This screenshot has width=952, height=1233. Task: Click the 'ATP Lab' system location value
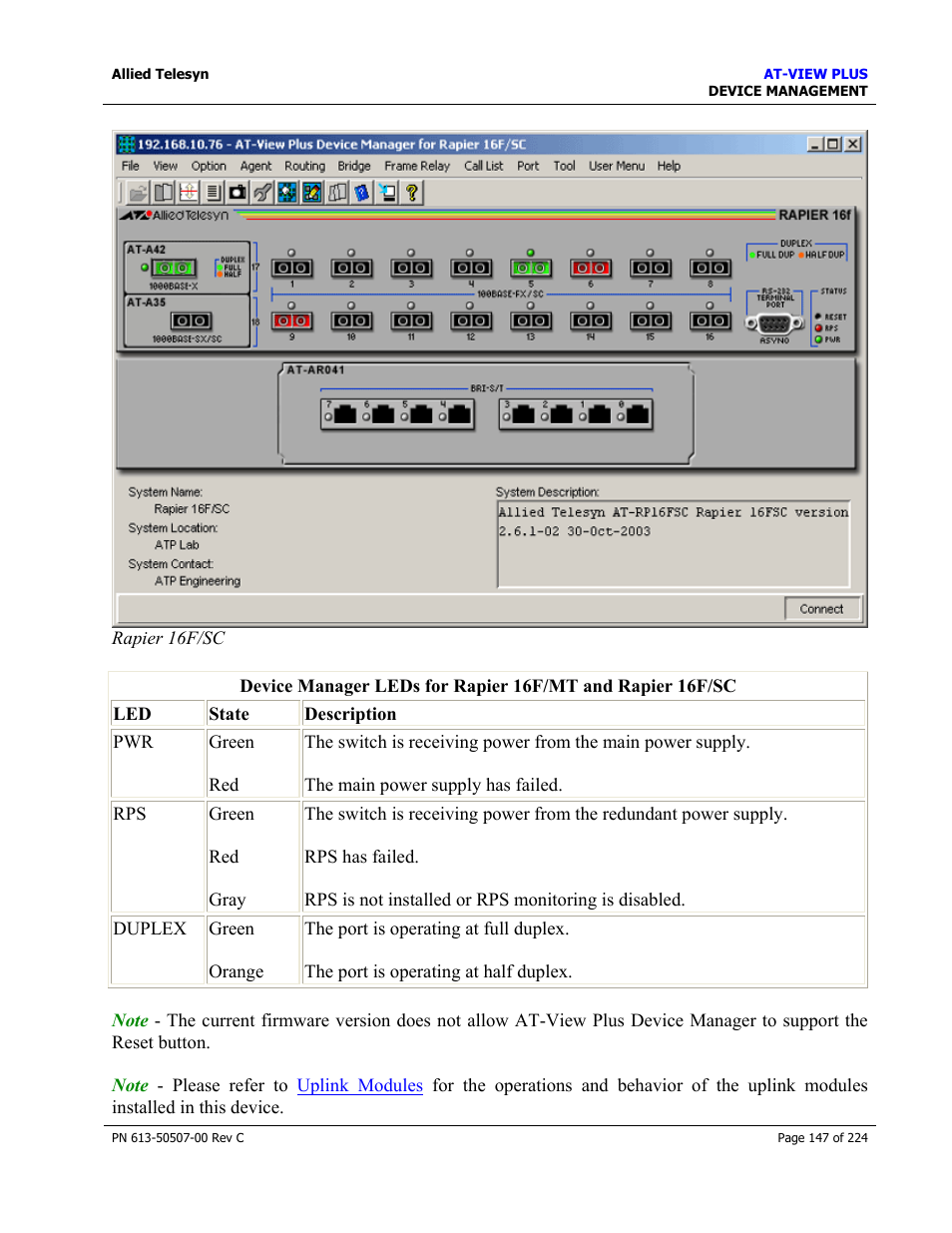[x=177, y=545]
